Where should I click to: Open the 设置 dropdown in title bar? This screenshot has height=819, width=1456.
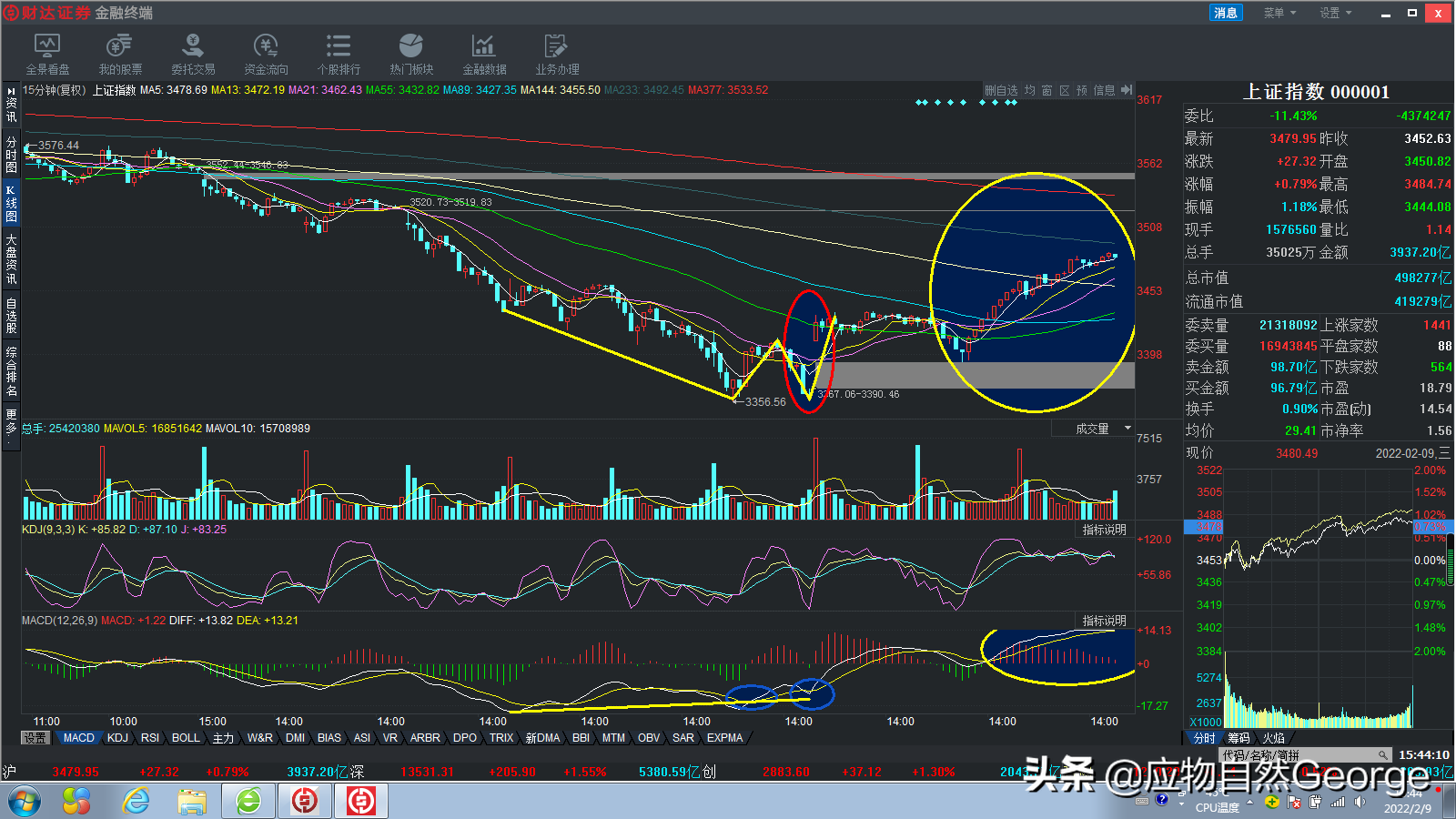click(1335, 13)
